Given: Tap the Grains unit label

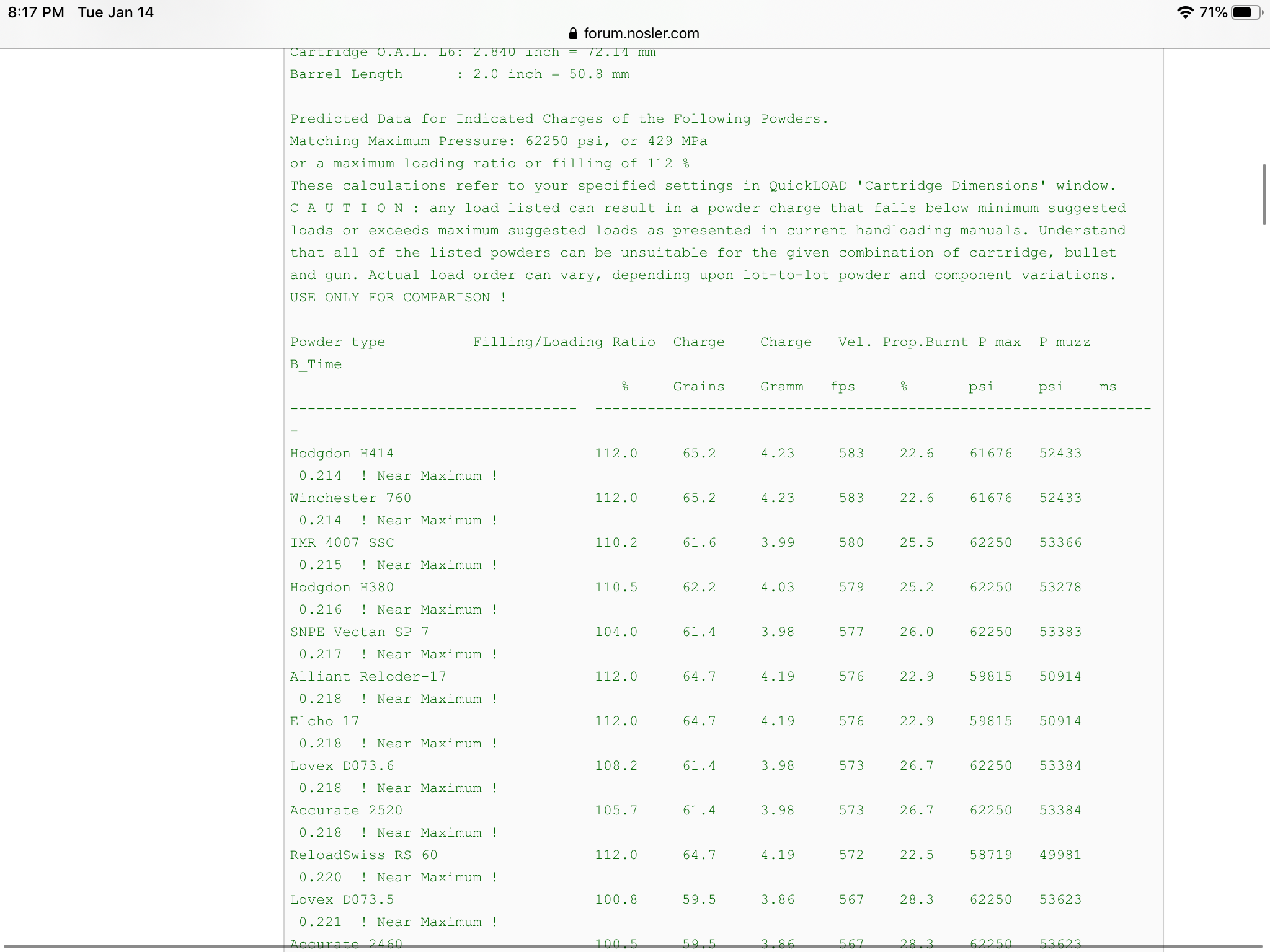Looking at the screenshot, I should (x=699, y=387).
